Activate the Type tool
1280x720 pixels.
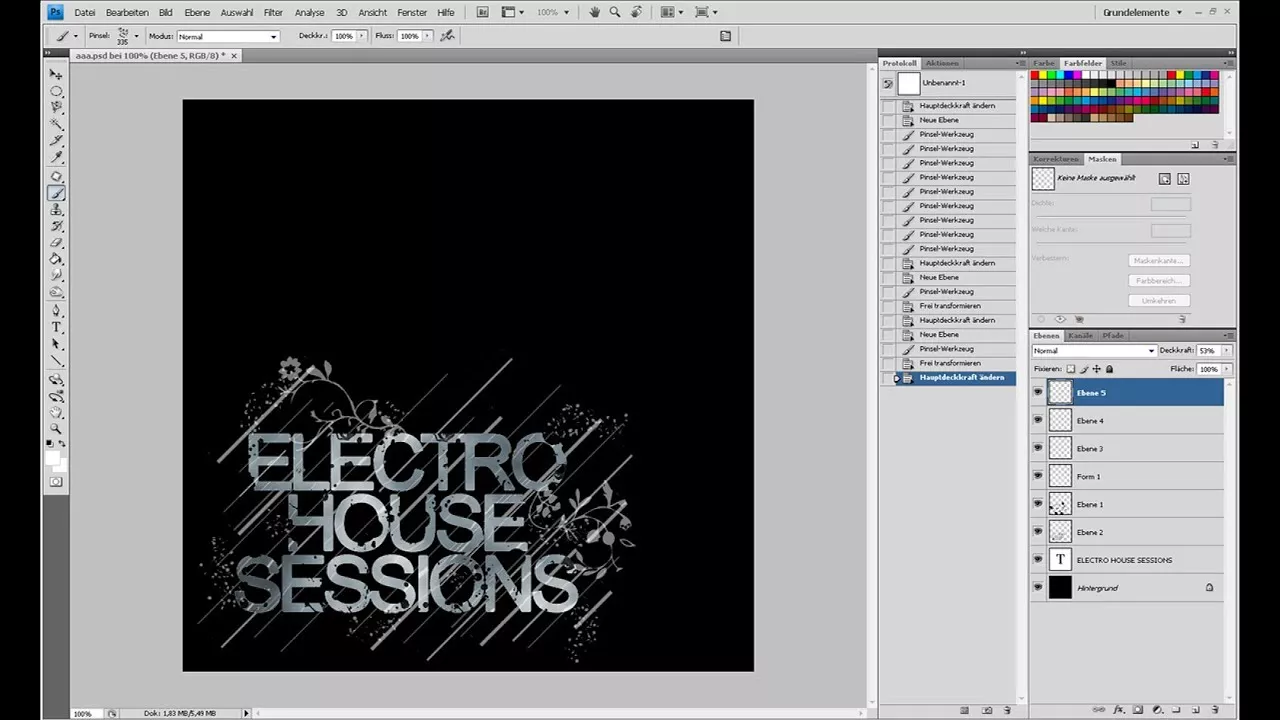pos(56,327)
